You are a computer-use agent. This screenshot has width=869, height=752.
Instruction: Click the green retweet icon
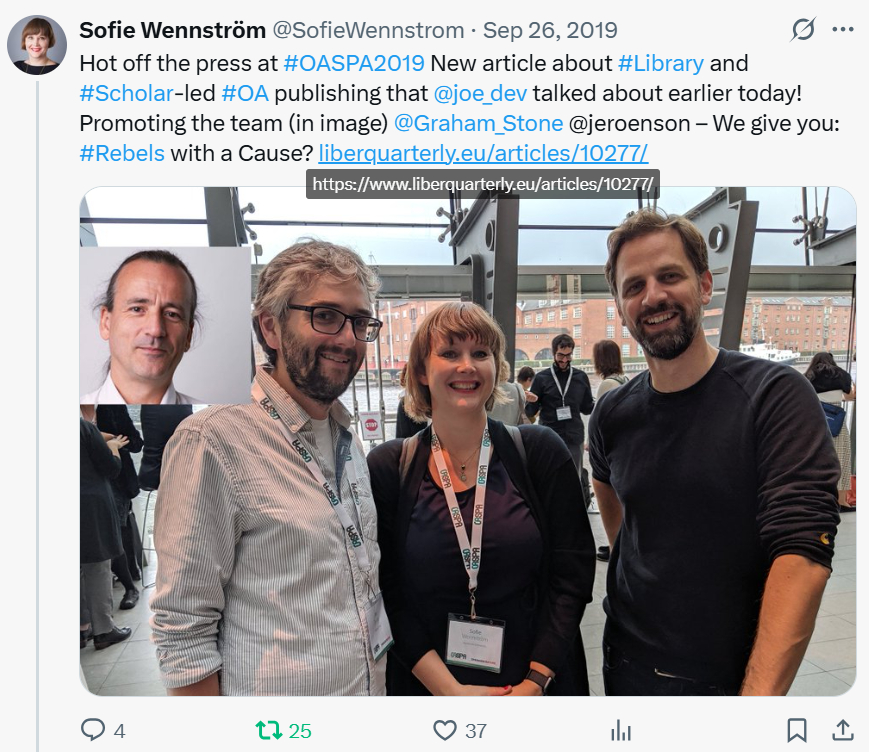click(x=269, y=730)
